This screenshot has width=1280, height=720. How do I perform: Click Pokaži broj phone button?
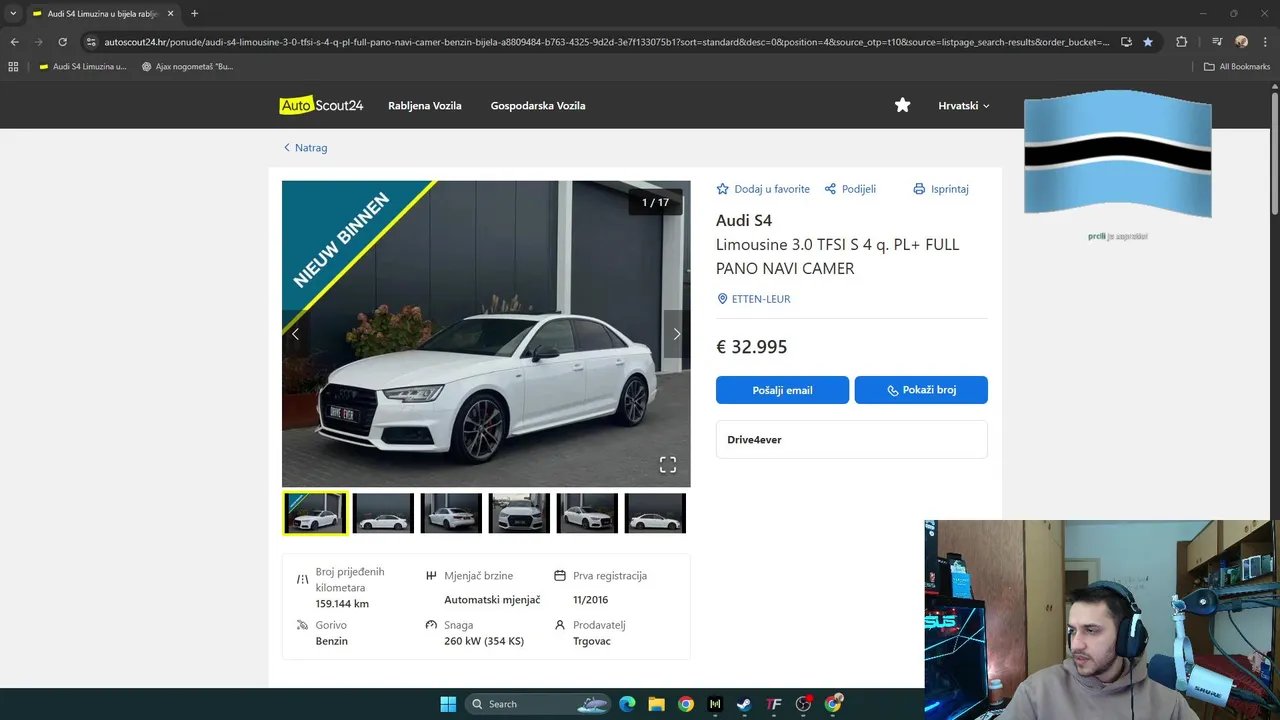click(921, 390)
